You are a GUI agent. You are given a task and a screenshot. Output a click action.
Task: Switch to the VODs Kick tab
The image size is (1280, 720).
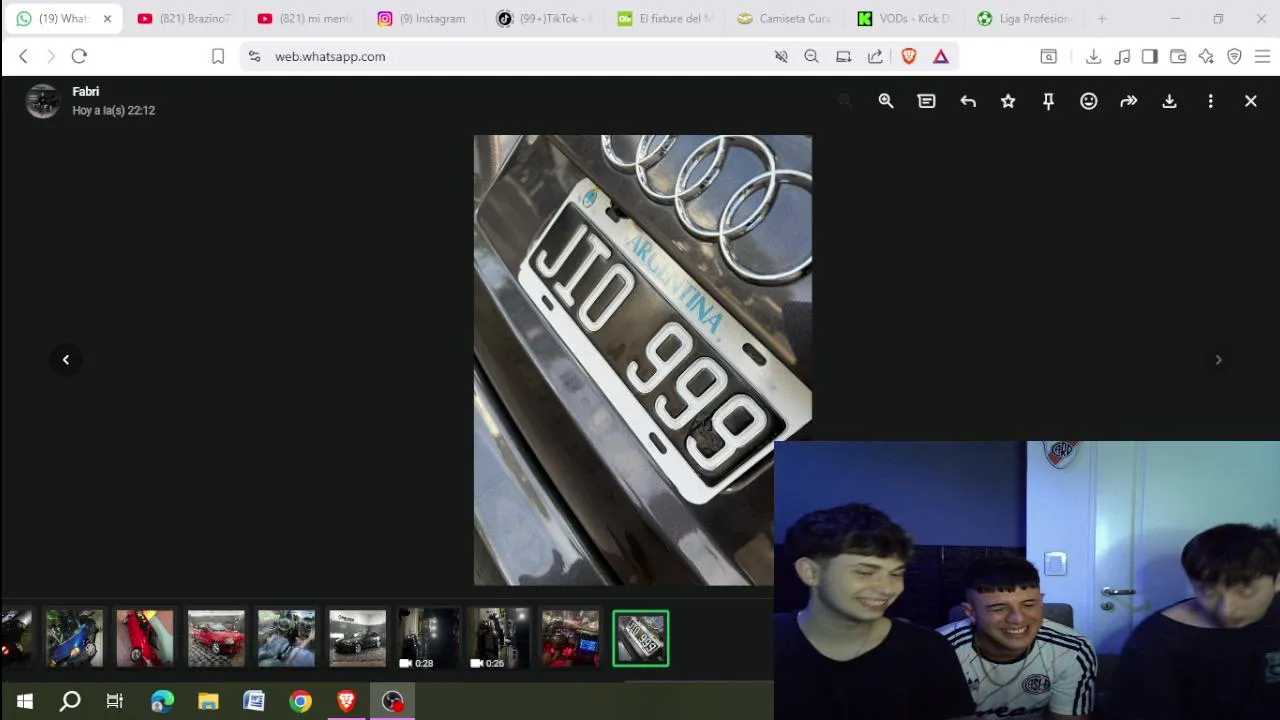click(905, 19)
